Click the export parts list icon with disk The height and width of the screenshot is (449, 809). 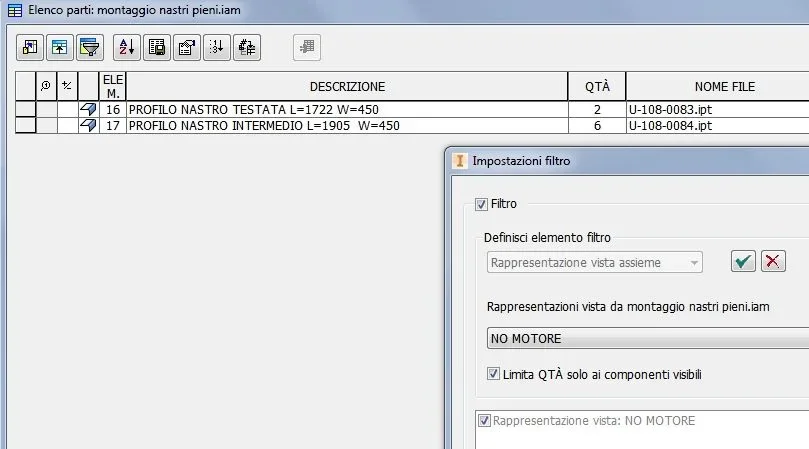click(x=157, y=47)
